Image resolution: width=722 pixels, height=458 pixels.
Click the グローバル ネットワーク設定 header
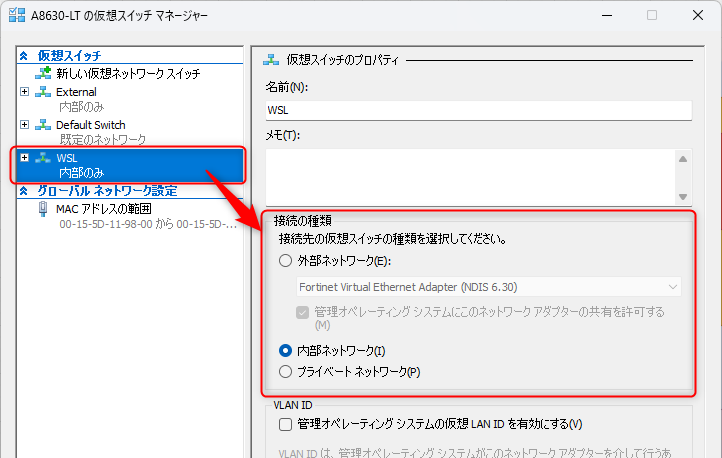tap(107, 191)
